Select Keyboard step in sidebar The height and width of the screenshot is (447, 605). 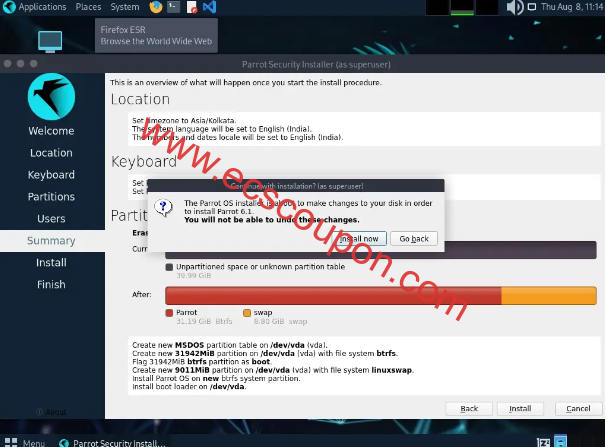[x=51, y=175]
